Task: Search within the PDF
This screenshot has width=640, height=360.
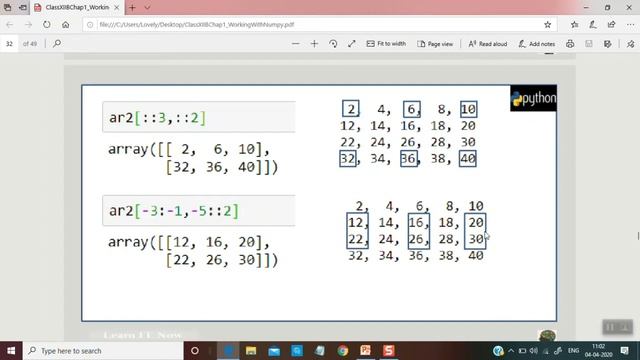Action: coord(57,43)
